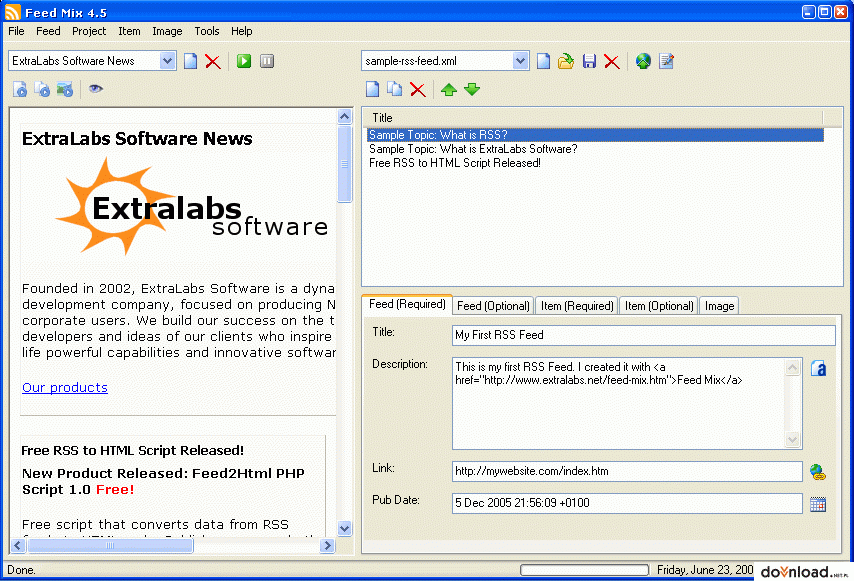Delete the feed file with red X near save
854x581 pixels.
click(612, 61)
